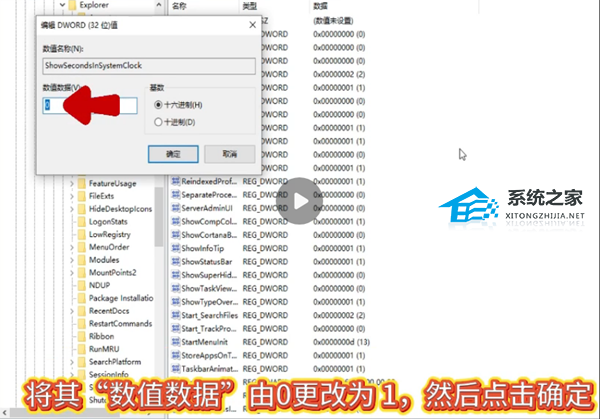Click the TaskbarAnimat... value icon
This screenshot has height=419, width=600.
click(176, 368)
